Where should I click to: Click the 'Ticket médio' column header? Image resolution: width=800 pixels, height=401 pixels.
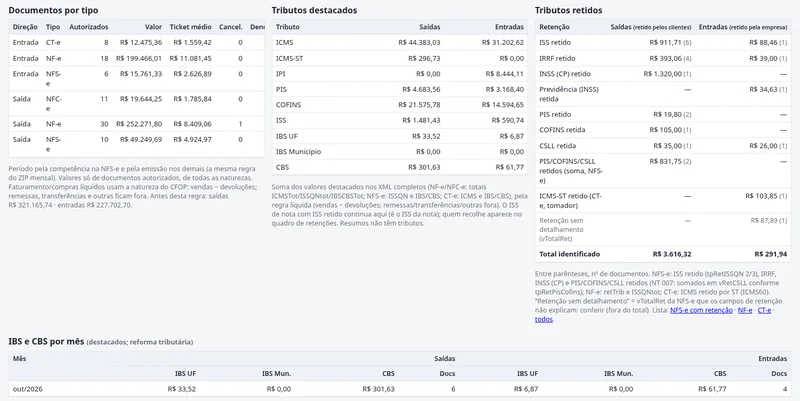[190, 27]
